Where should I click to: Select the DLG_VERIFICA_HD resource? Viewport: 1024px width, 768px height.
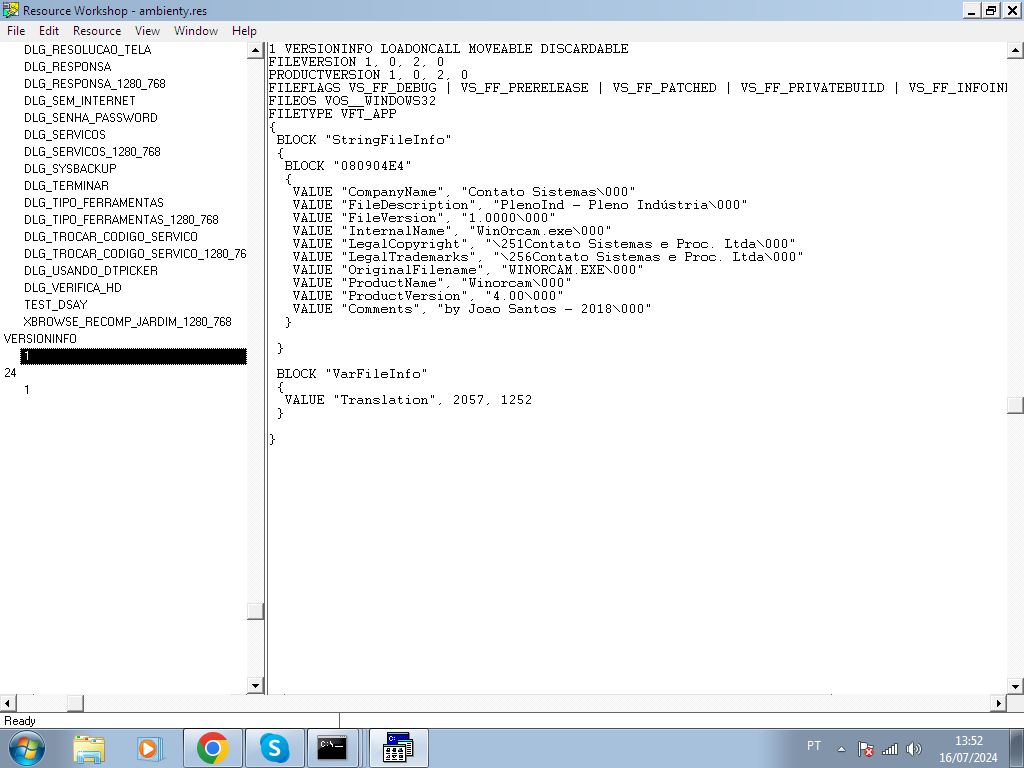73,287
